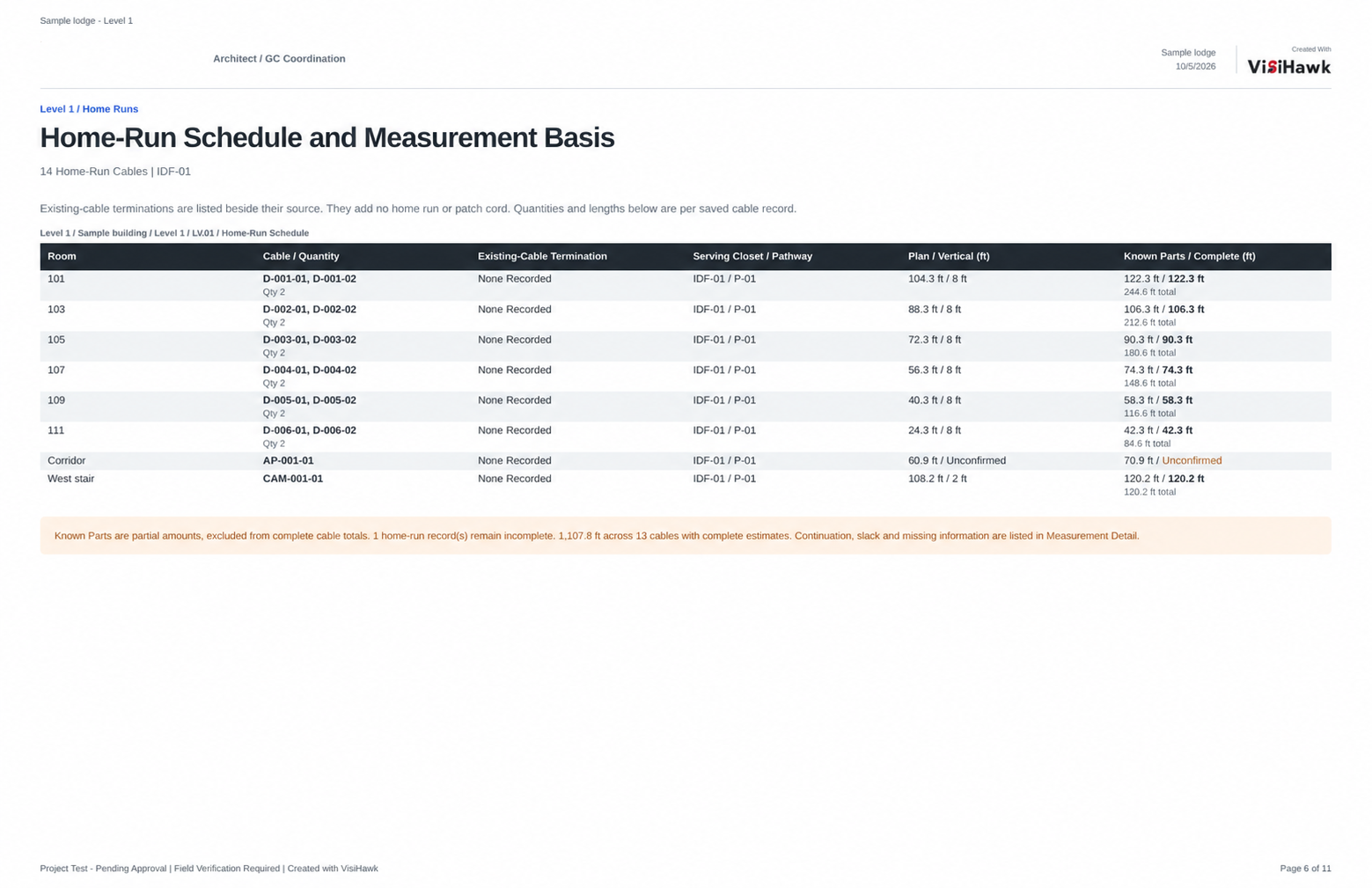Click the 'Plan / Vertical (ft)' column header

pyautogui.click(x=949, y=256)
